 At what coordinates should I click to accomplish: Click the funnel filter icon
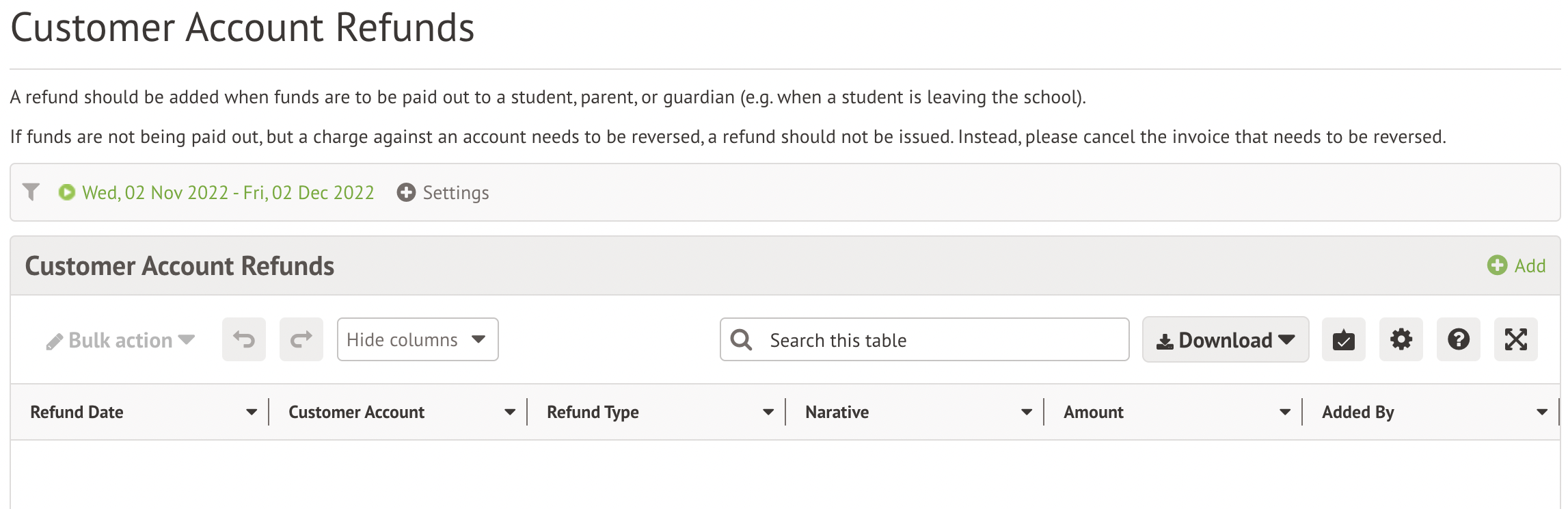click(31, 192)
